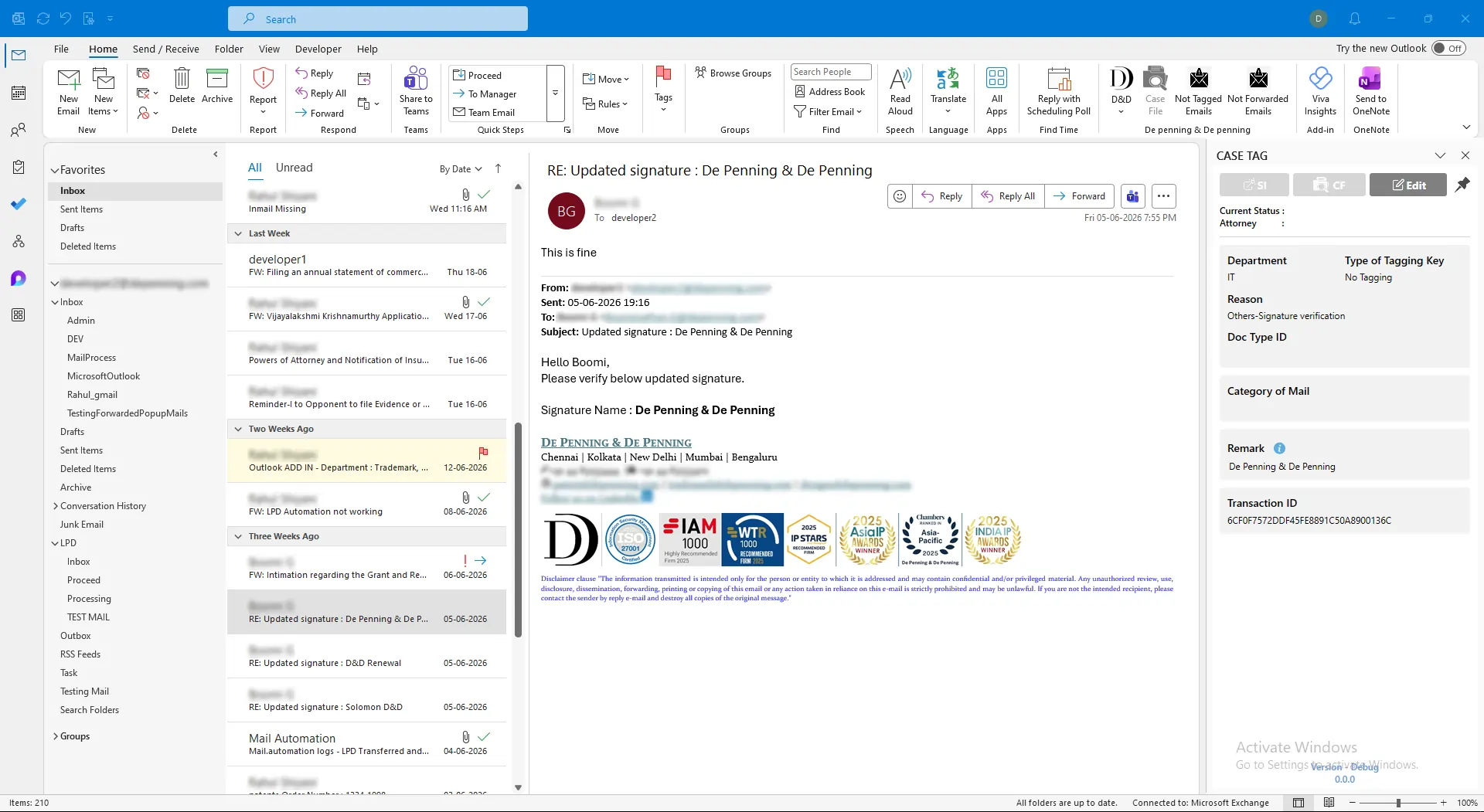Open the Calendar icon in left navigation rail

pyautogui.click(x=19, y=93)
